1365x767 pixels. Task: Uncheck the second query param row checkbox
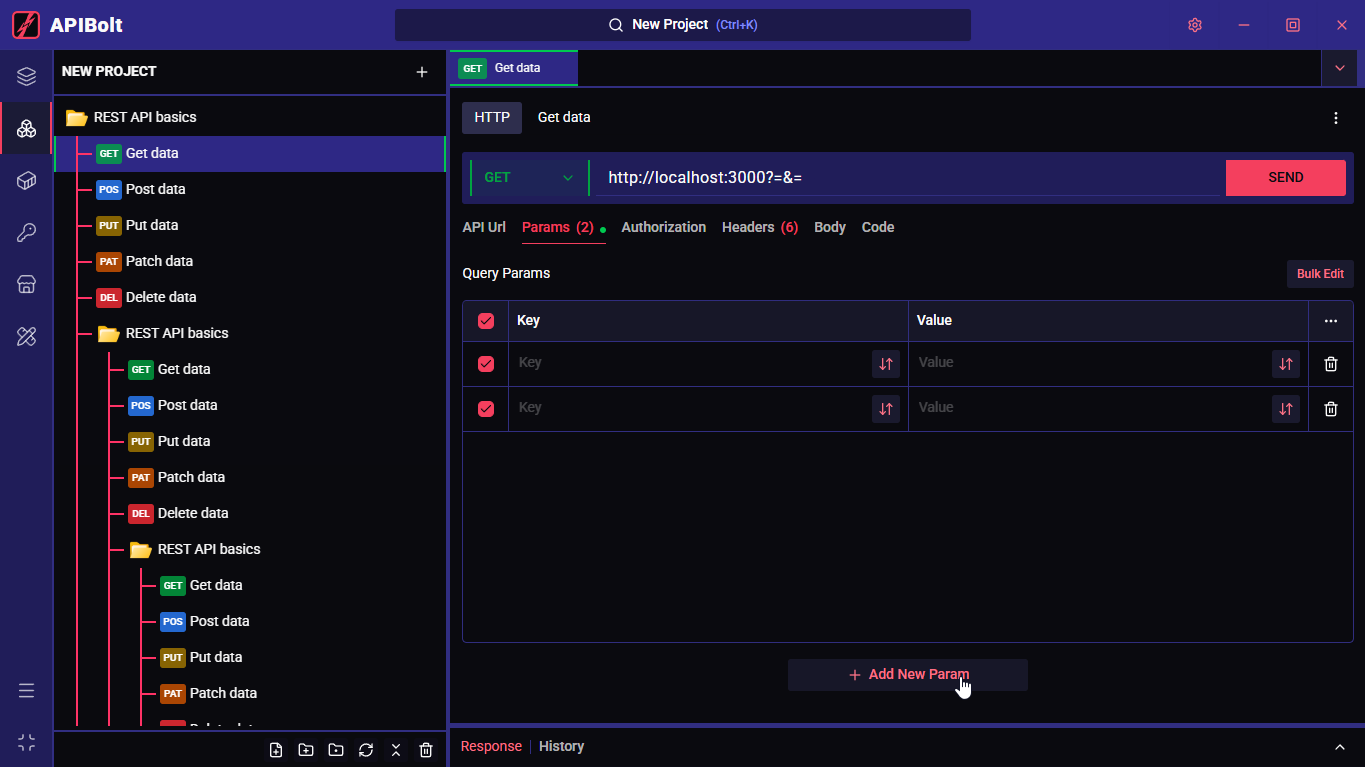click(x=486, y=409)
